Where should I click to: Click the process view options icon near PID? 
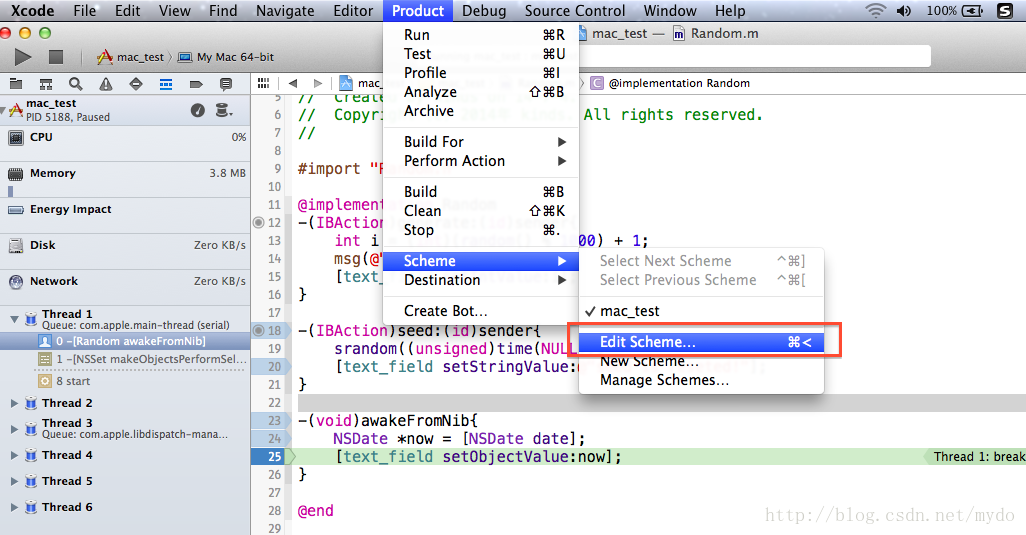tap(223, 111)
